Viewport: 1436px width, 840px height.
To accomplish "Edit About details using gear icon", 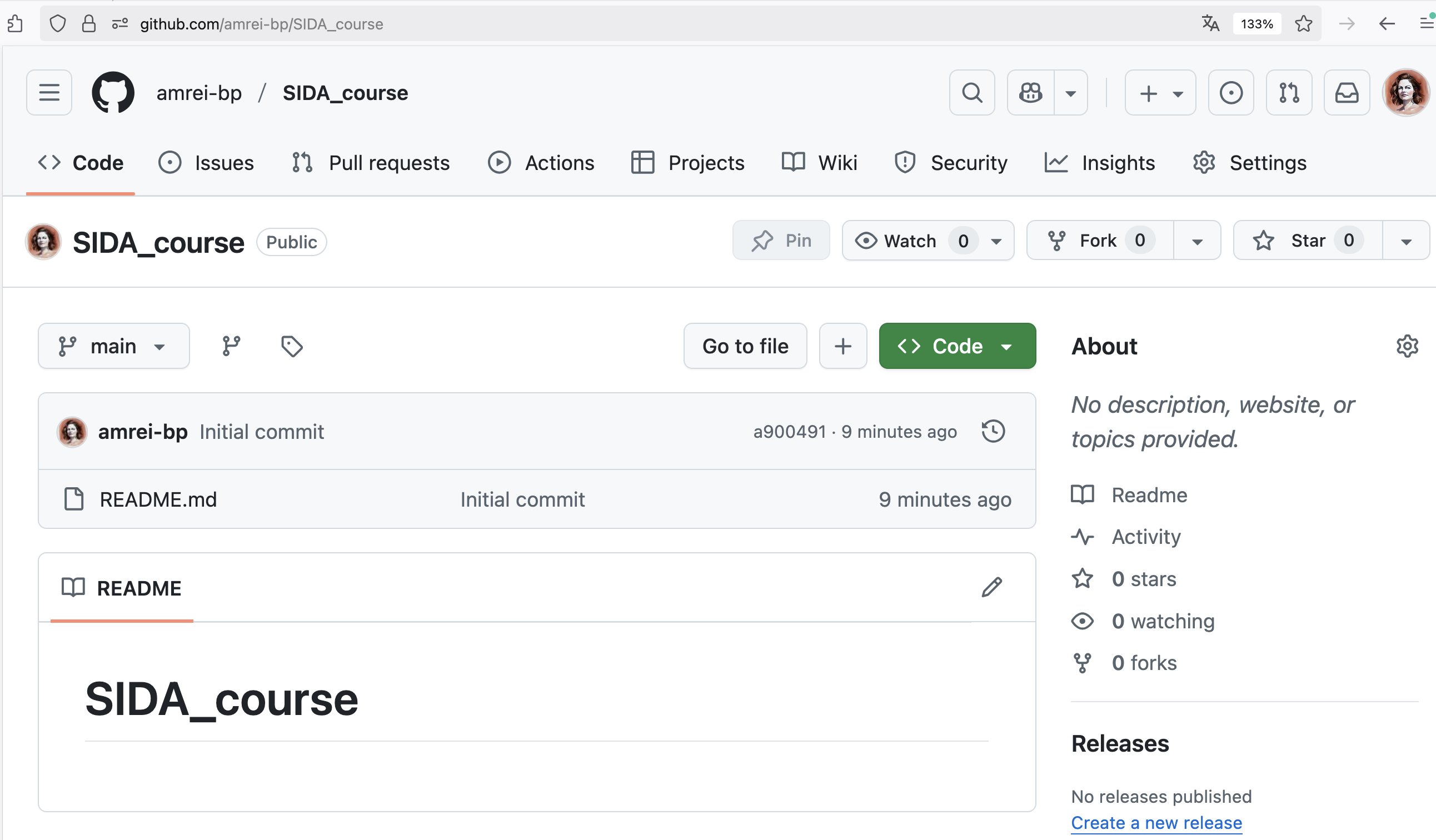I will [1407, 346].
